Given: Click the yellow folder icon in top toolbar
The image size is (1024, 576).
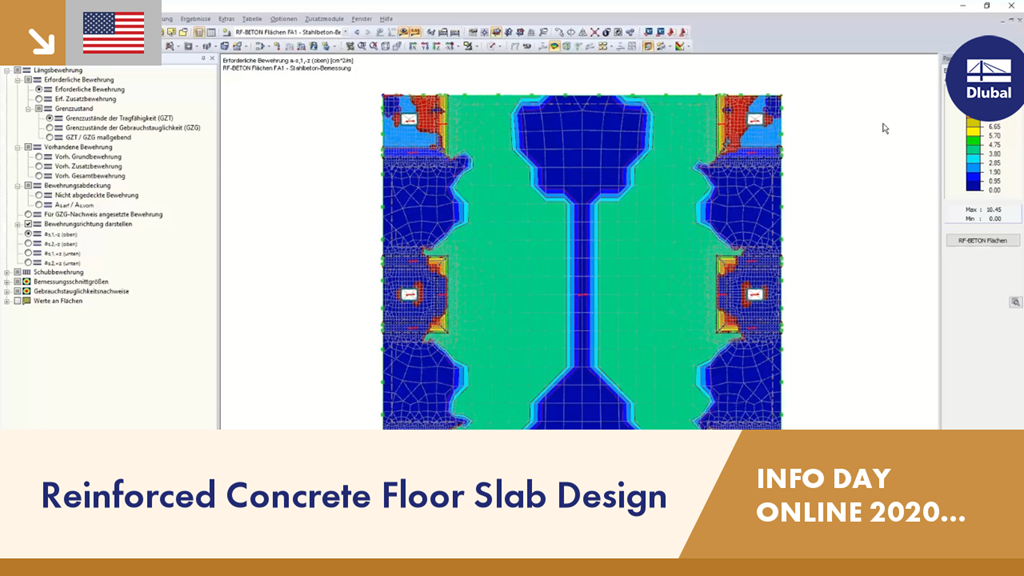Looking at the screenshot, I should [184, 32].
